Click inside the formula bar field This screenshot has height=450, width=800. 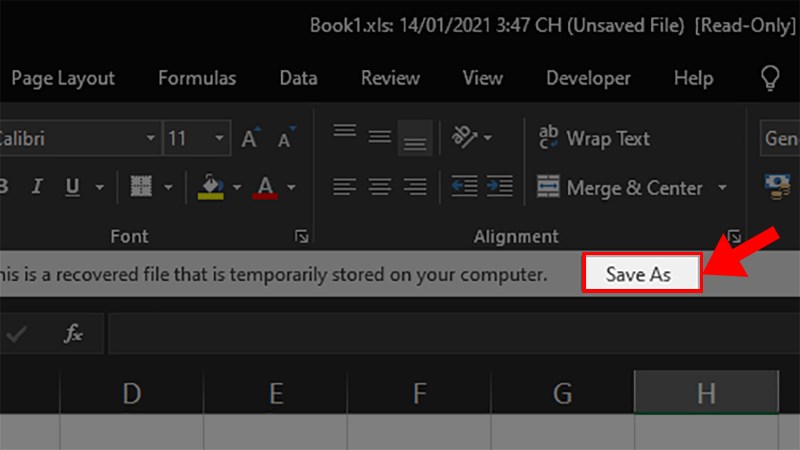click(450, 334)
